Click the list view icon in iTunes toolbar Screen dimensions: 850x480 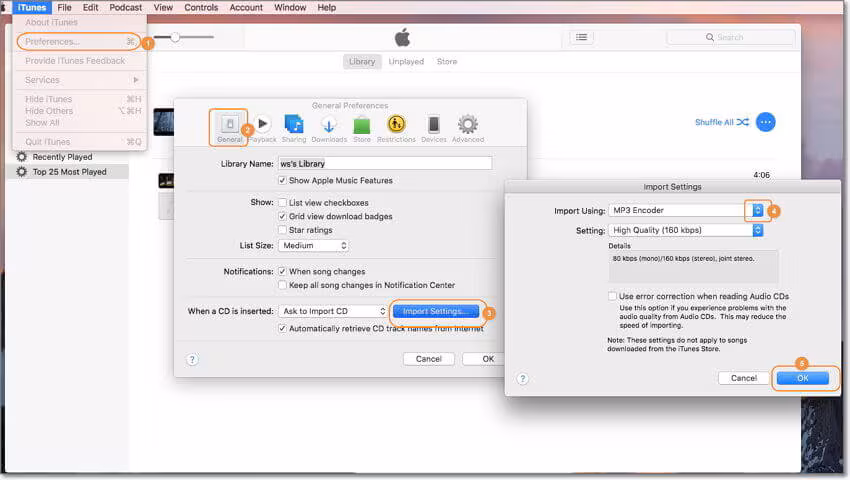[582, 37]
